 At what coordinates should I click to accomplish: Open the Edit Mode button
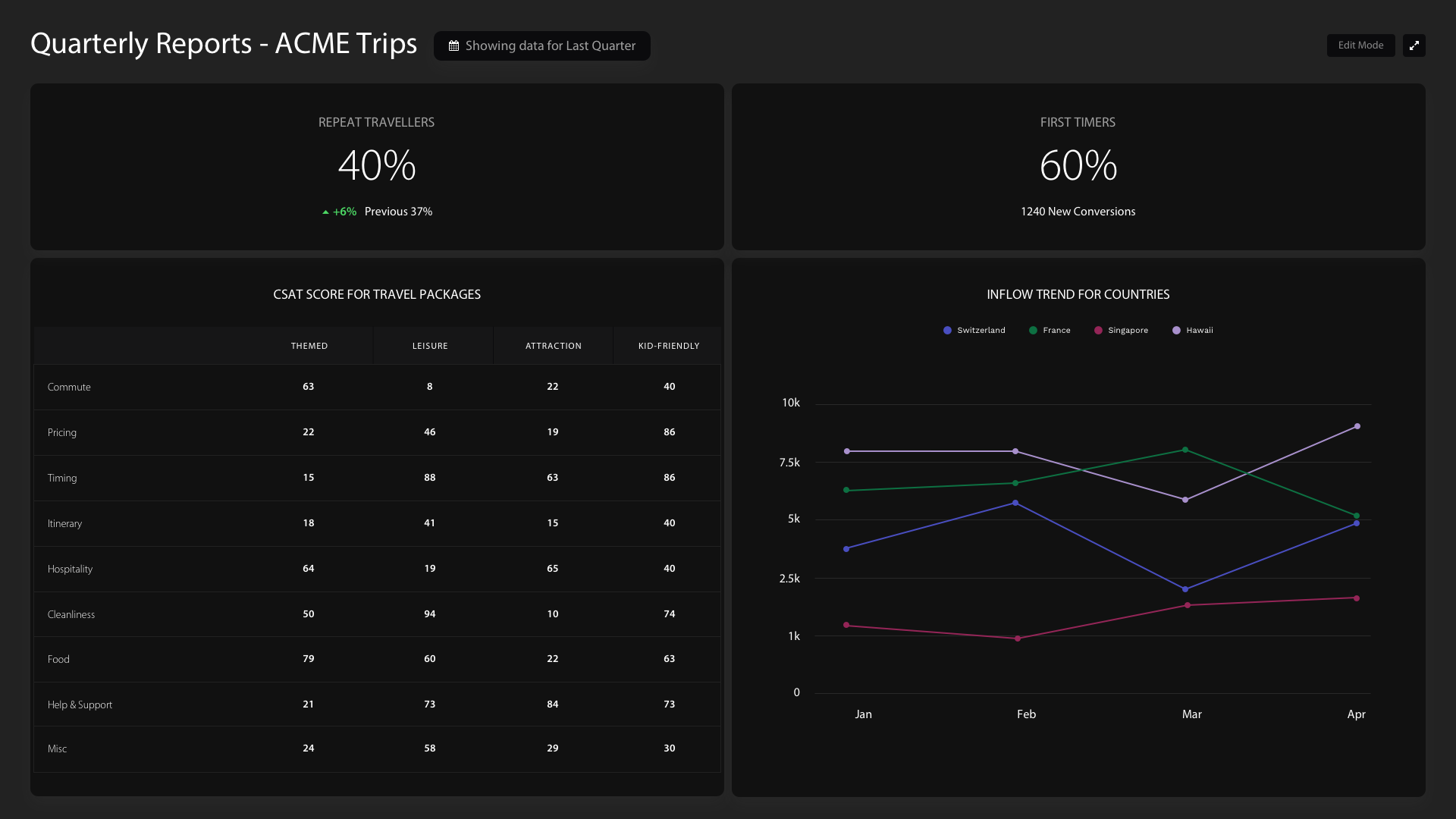[x=1360, y=45]
